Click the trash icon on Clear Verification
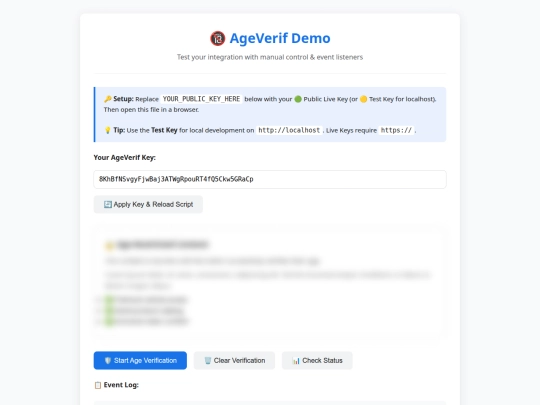Viewport: 540px width, 405px height. point(208,361)
